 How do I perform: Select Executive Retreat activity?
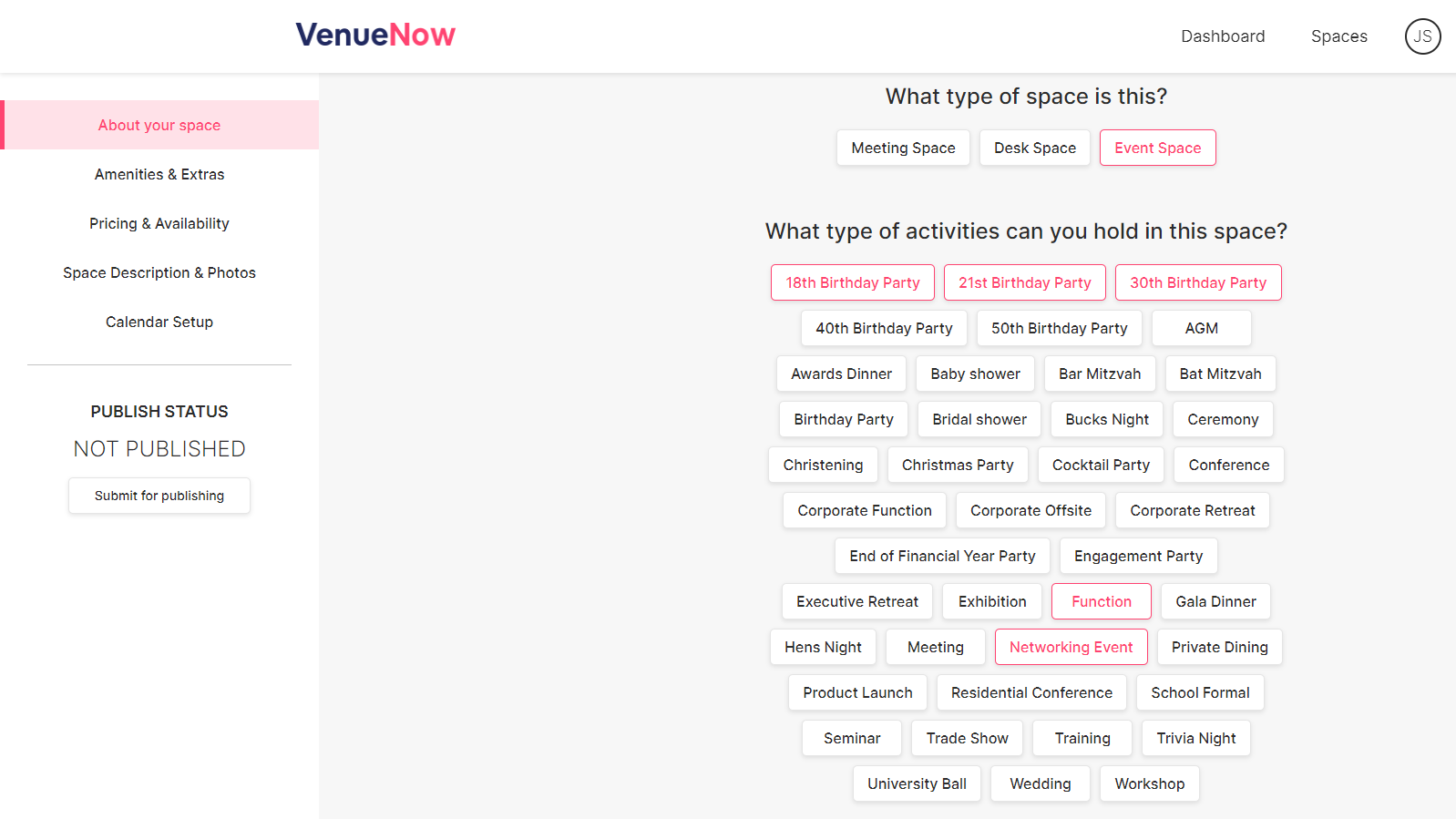857,601
